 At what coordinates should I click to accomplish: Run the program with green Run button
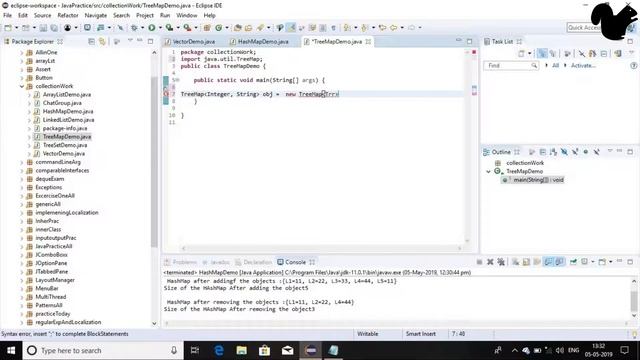coord(152,28)
